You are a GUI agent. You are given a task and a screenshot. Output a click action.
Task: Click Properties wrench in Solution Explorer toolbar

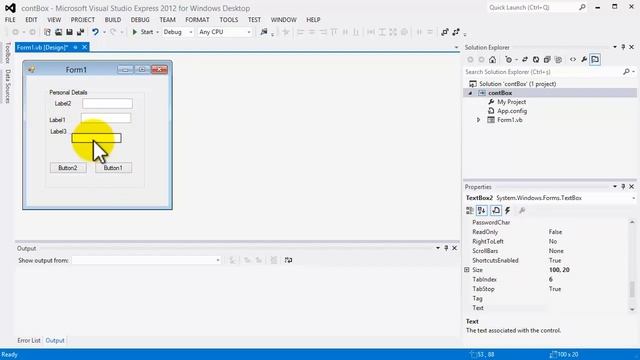584,60
